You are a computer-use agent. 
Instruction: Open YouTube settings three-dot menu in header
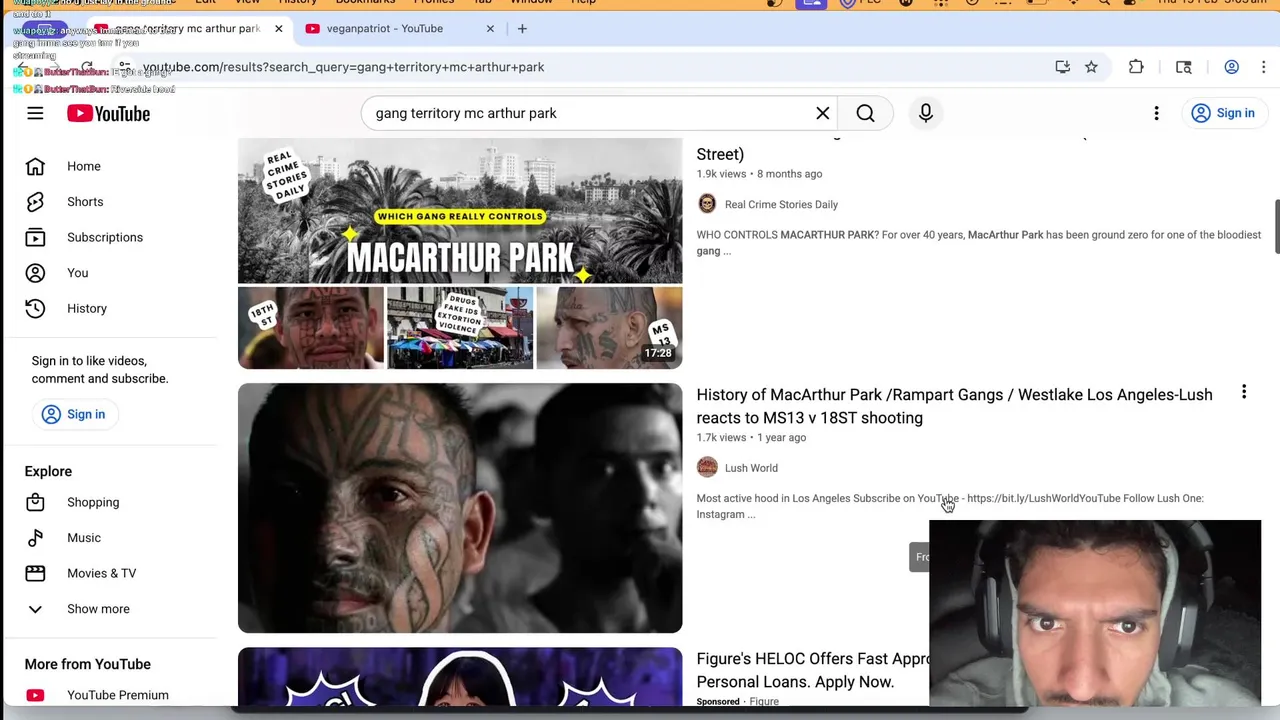1156,113
